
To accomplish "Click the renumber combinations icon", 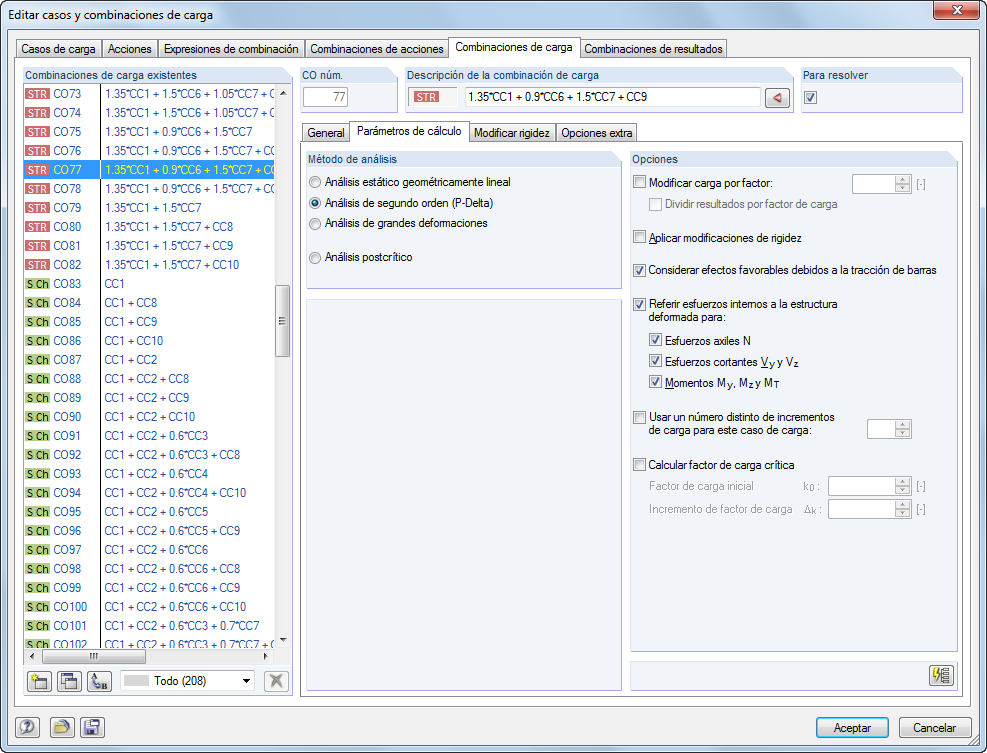I will pyautogui.click(x=99, y=681).
